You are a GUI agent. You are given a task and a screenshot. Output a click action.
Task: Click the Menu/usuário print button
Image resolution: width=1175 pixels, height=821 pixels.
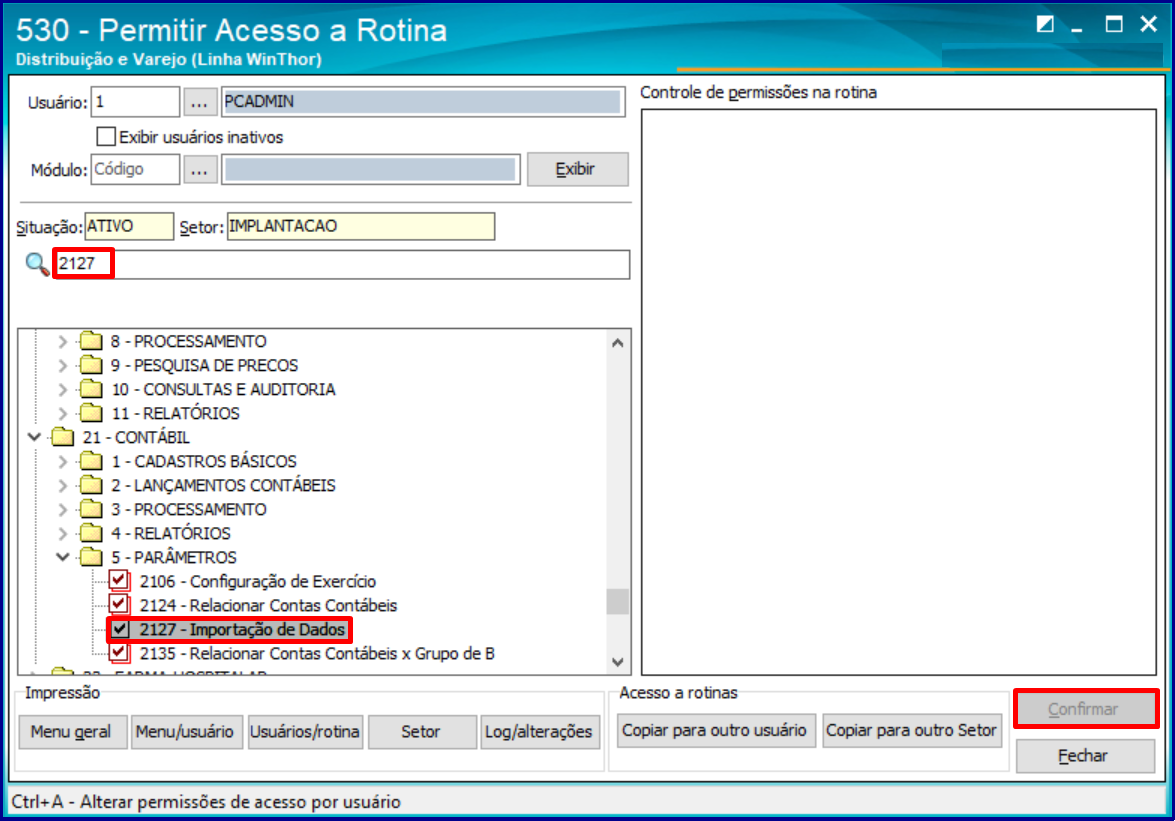(185, 731)
